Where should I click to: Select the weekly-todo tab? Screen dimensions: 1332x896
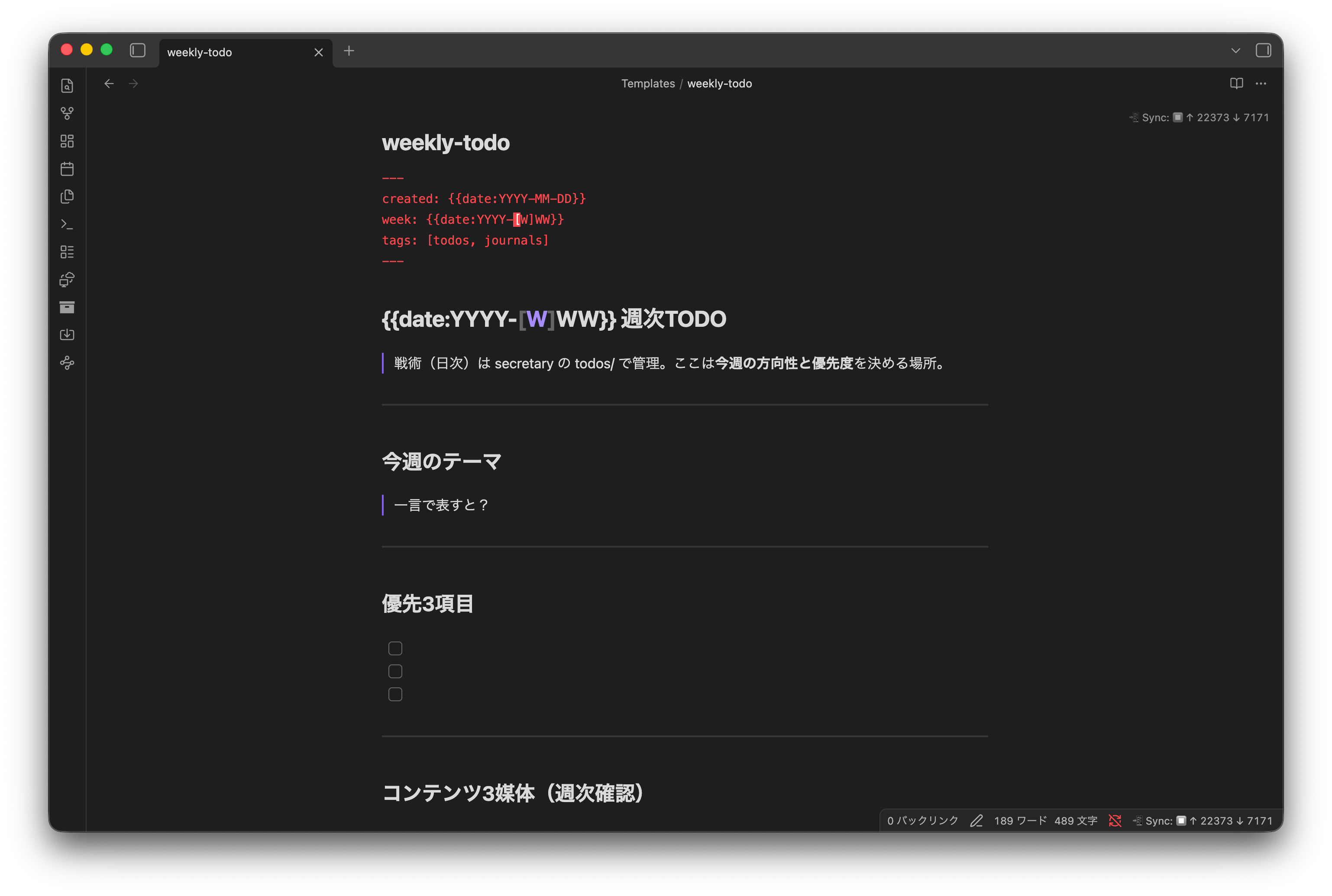[246, 52]
